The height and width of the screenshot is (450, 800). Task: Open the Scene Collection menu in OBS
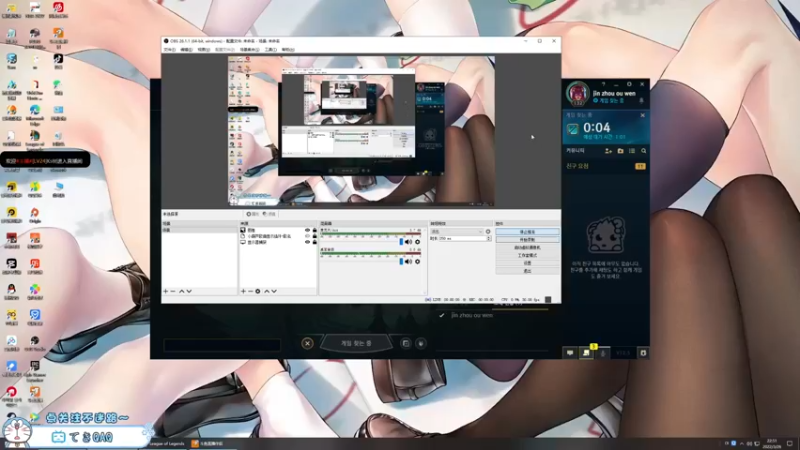249,49
